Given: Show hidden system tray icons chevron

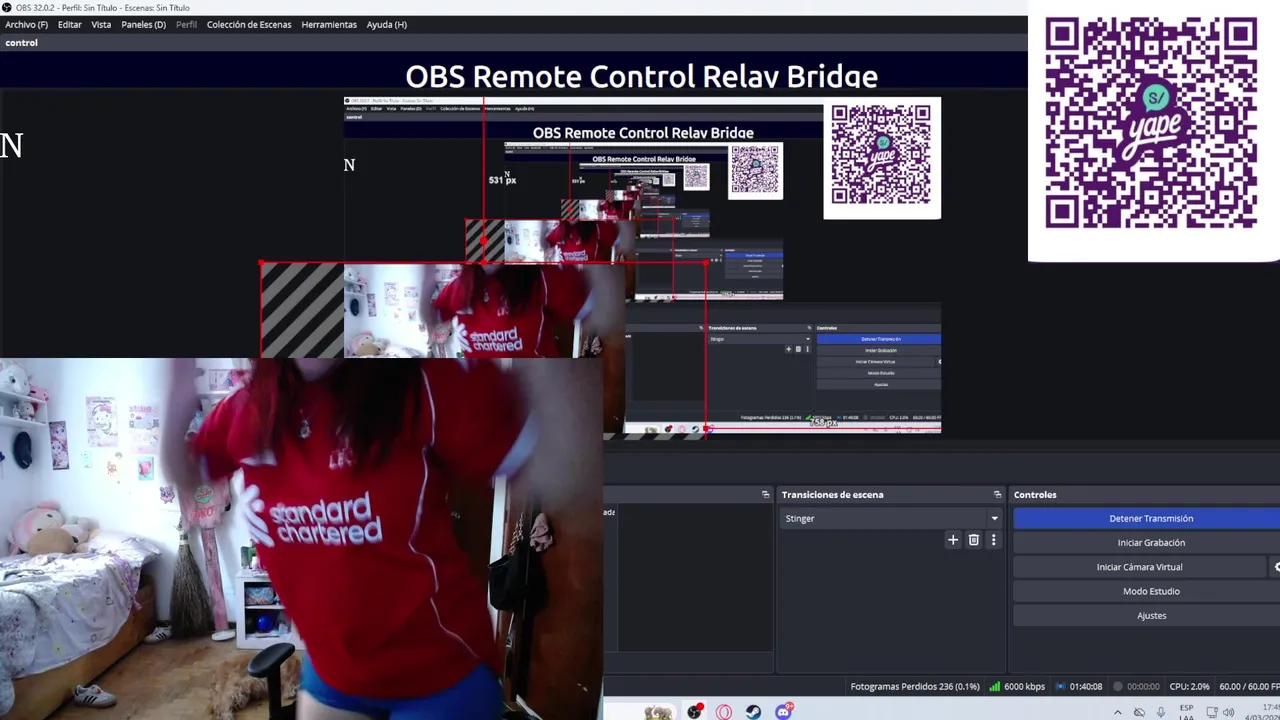Looking at the screenshot, I should pyautogui.click(x=1118, y=713).
